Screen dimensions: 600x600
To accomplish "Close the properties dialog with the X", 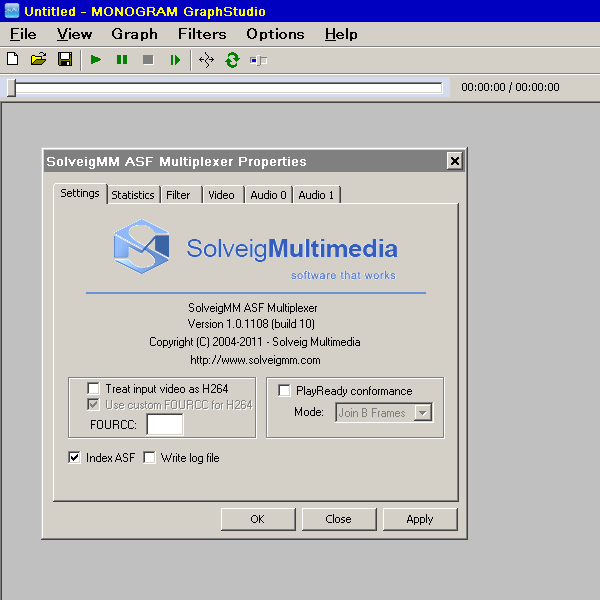I will tap(455, 161).
